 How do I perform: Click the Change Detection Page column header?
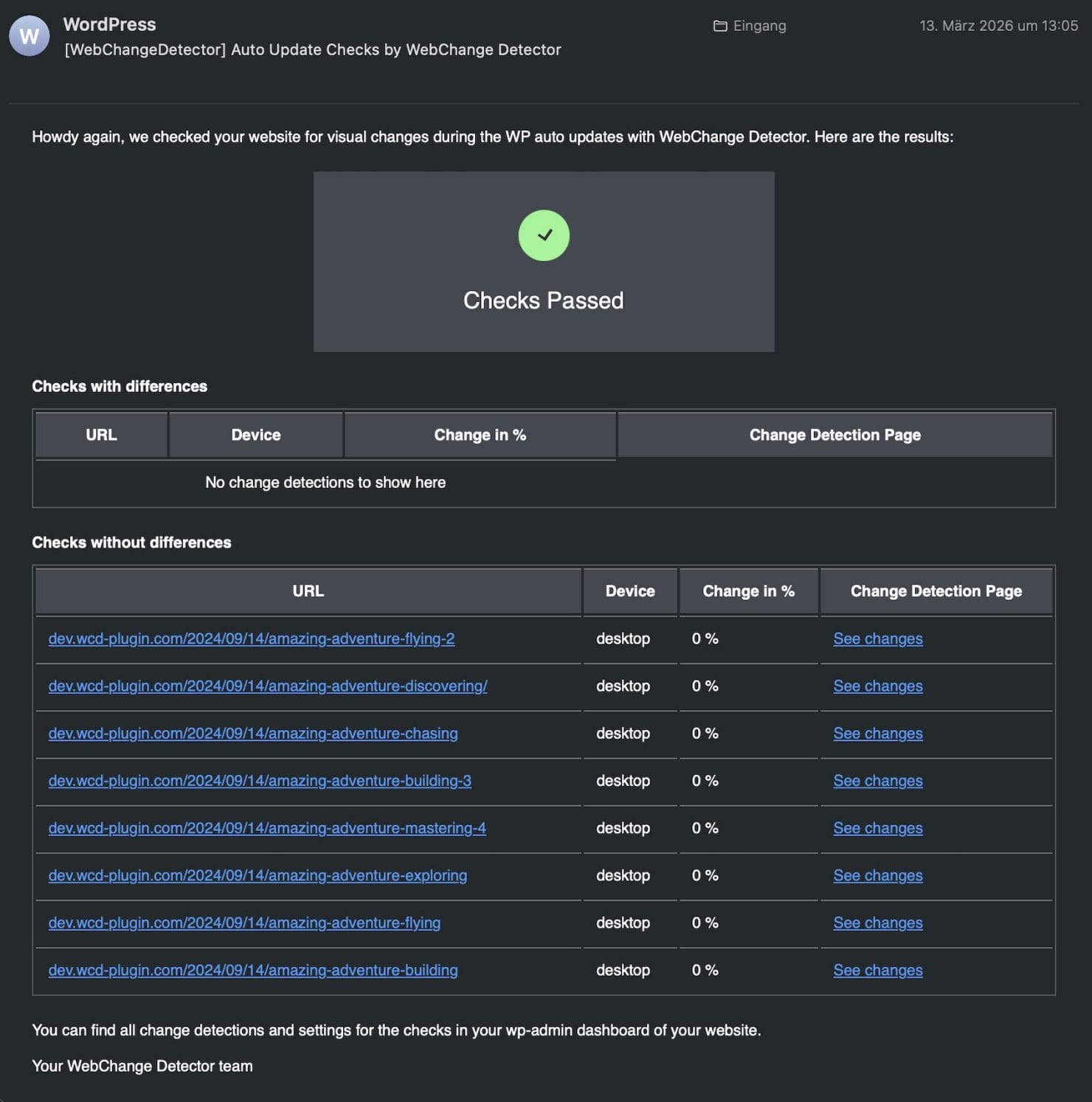pyautogui.click(x=936, y=590)
